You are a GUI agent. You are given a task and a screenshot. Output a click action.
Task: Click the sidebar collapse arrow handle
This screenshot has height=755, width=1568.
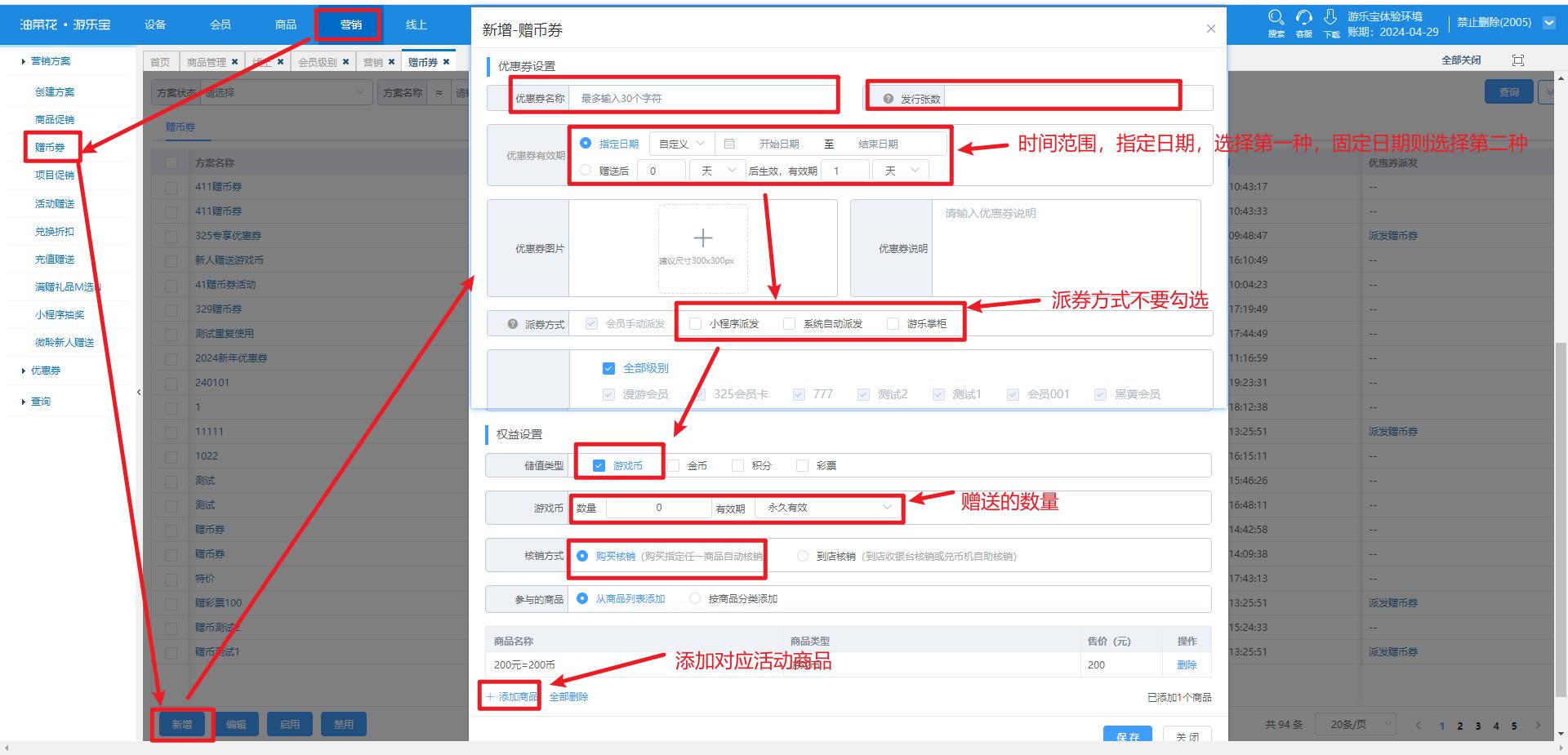(139, 393)
